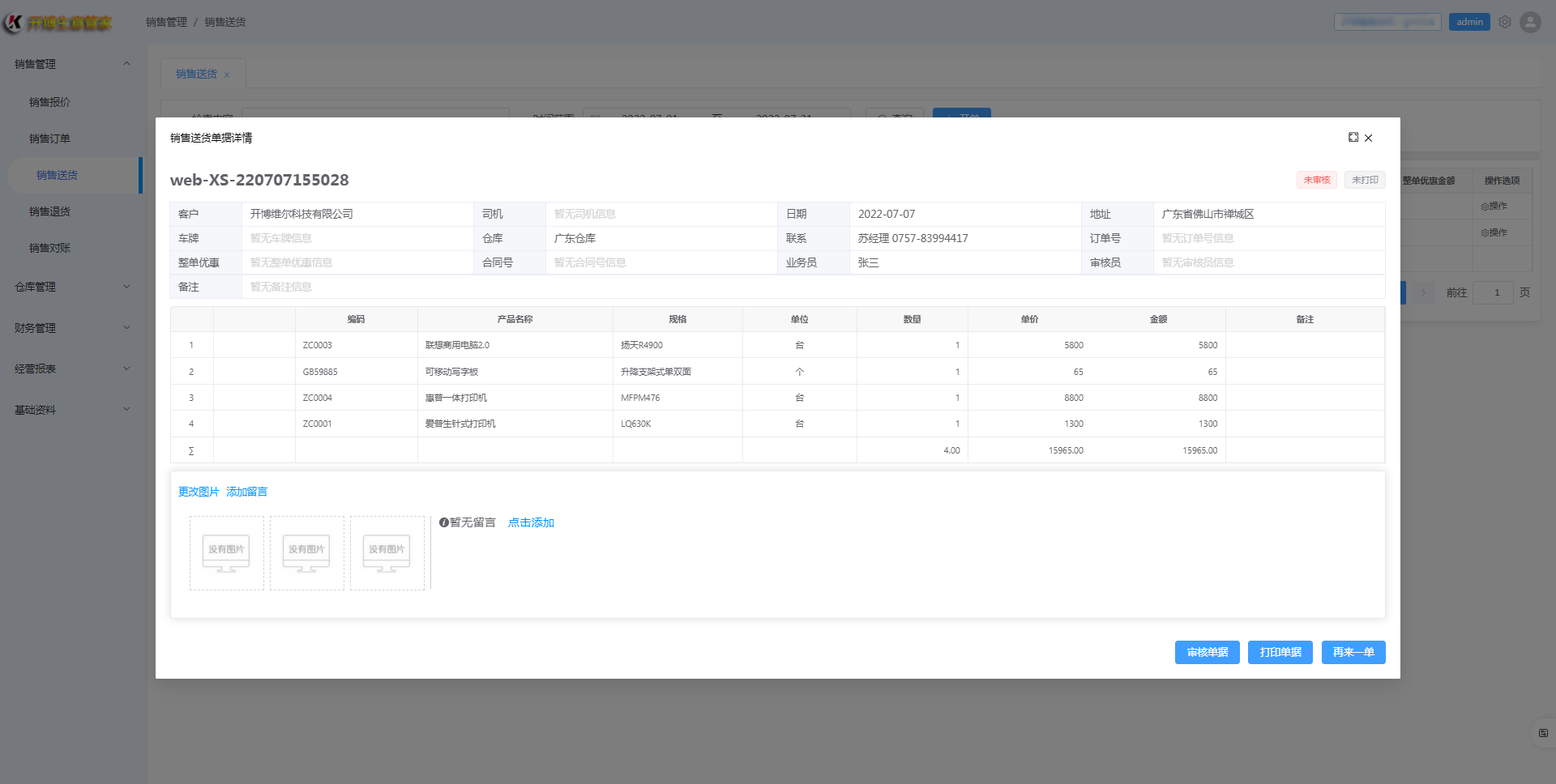
Task: Click the 销售管理 breadcrumb link
Action: pos(166,22)
